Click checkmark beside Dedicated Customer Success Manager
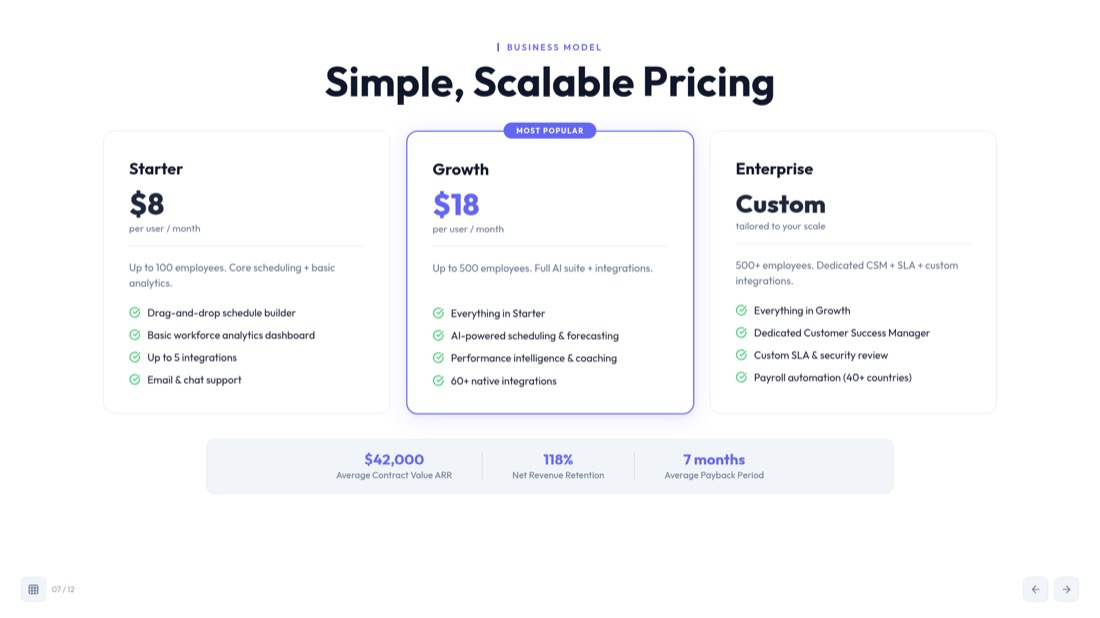 pos(742,332)
